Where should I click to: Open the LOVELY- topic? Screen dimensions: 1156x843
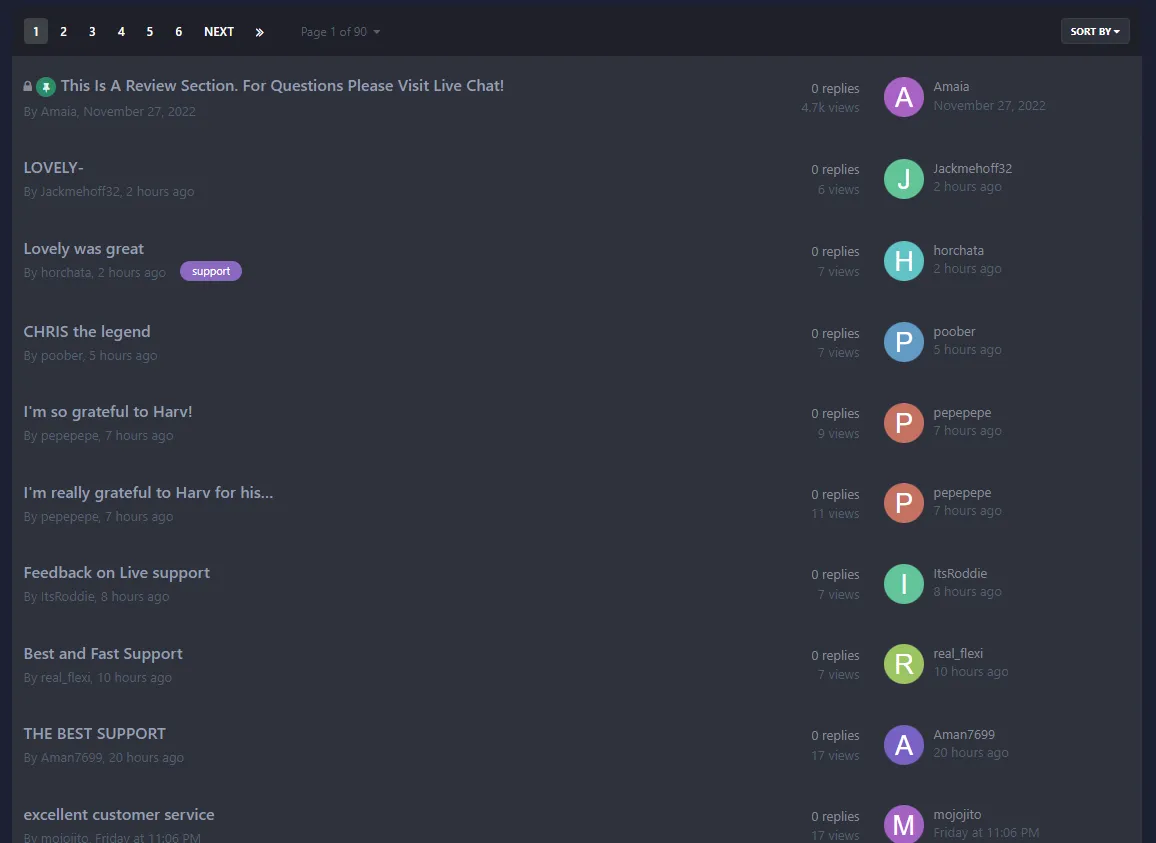(x=53, y=167)
